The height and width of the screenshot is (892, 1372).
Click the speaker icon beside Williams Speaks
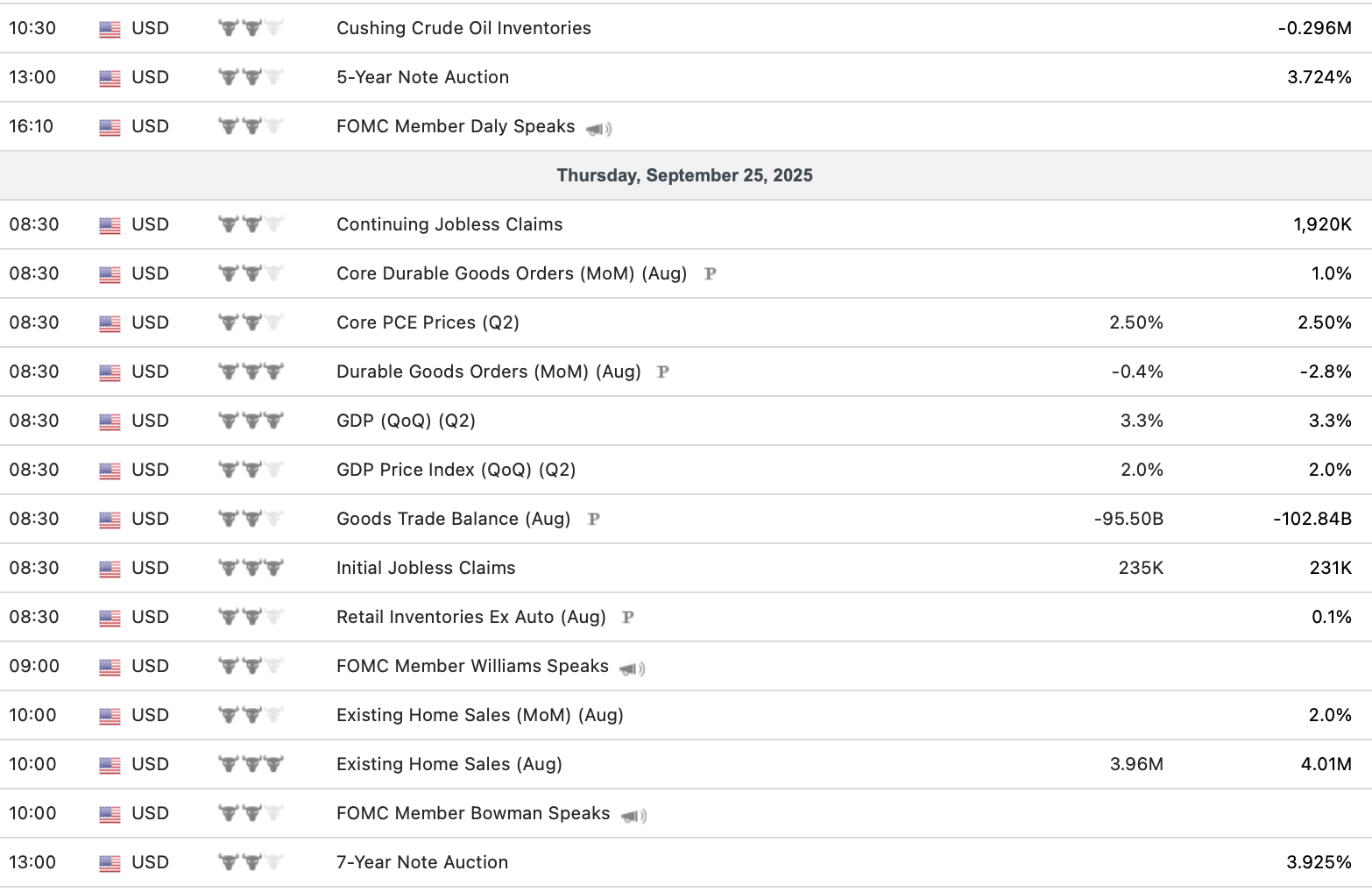(632, 669)
